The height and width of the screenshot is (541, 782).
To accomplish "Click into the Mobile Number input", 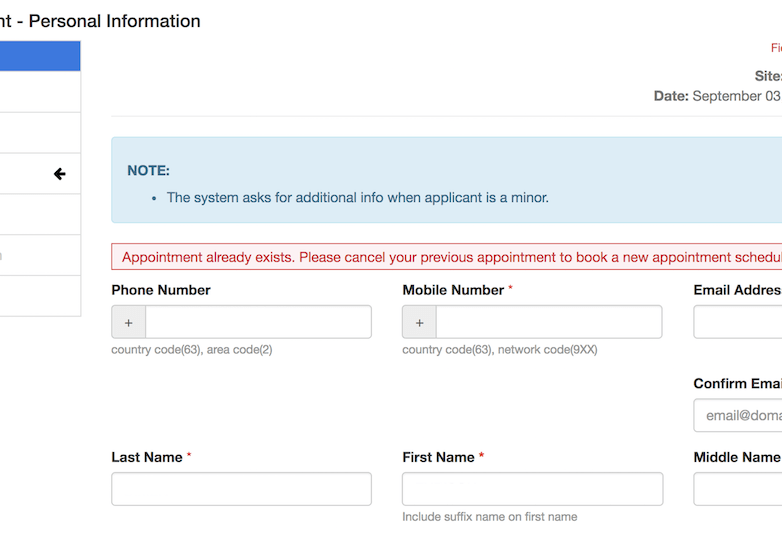I will (548, 322).
